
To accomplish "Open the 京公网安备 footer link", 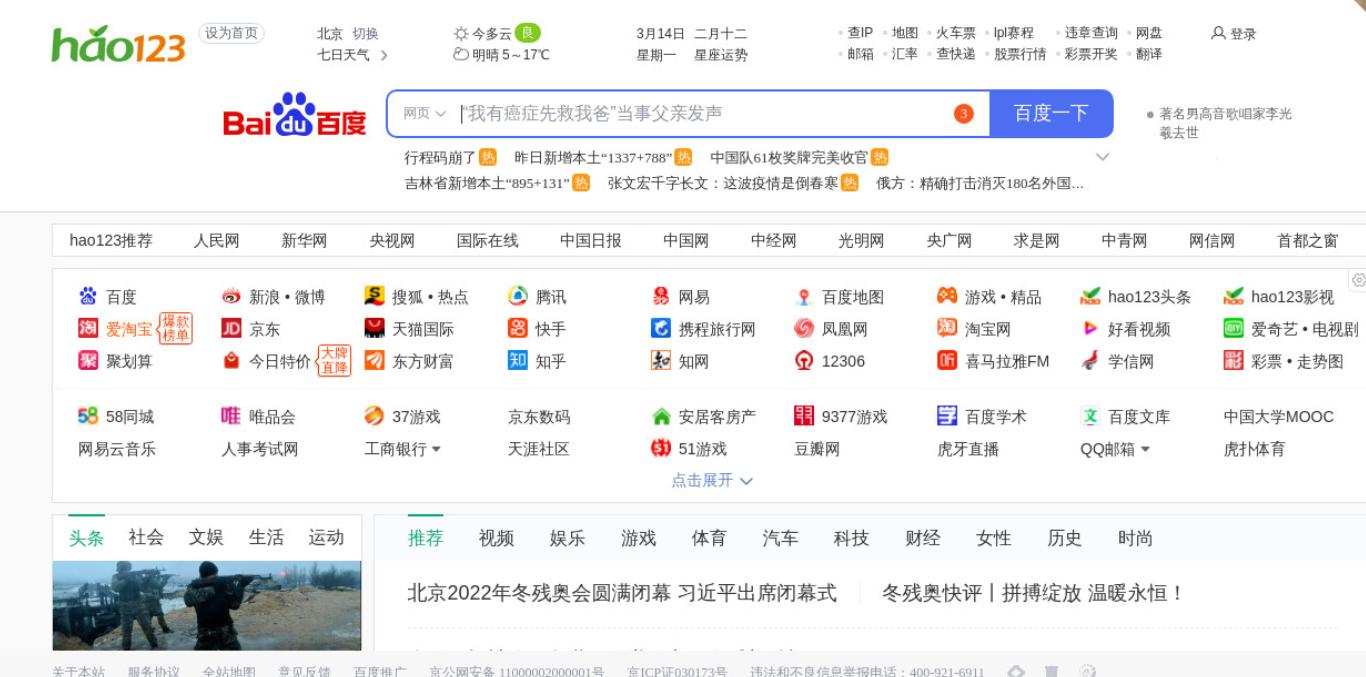I will point(516,671).
